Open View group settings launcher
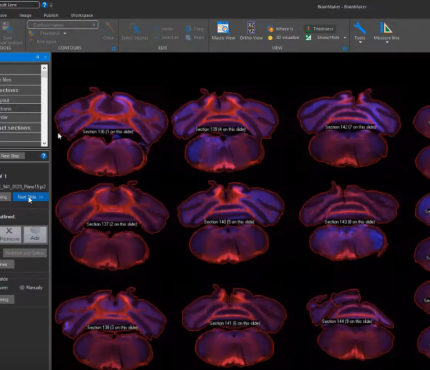Image resolution: width=430 pixels, height=370 pixels. coord(345,49)
